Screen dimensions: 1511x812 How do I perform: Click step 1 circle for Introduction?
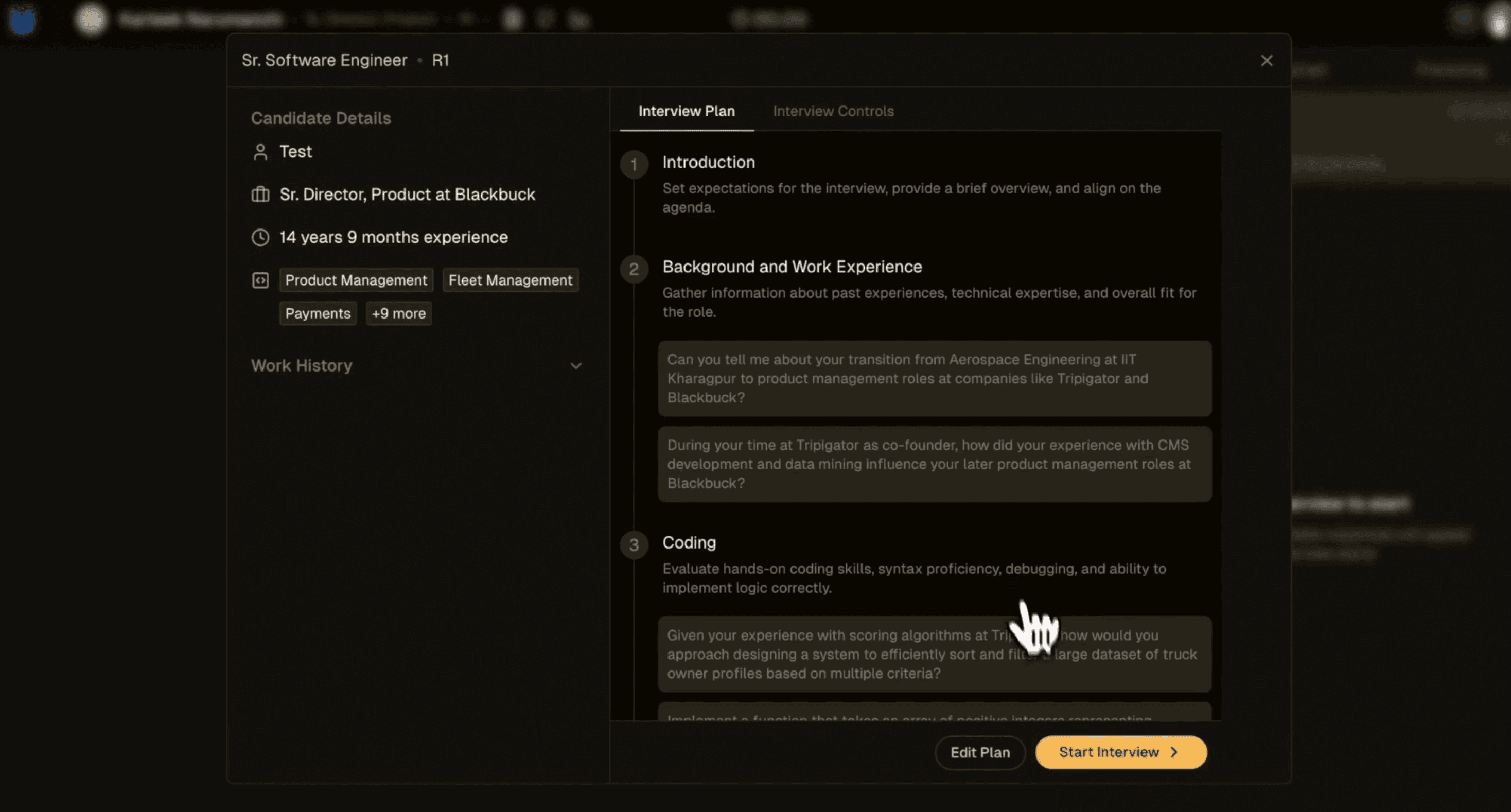[x=634, y=165]
